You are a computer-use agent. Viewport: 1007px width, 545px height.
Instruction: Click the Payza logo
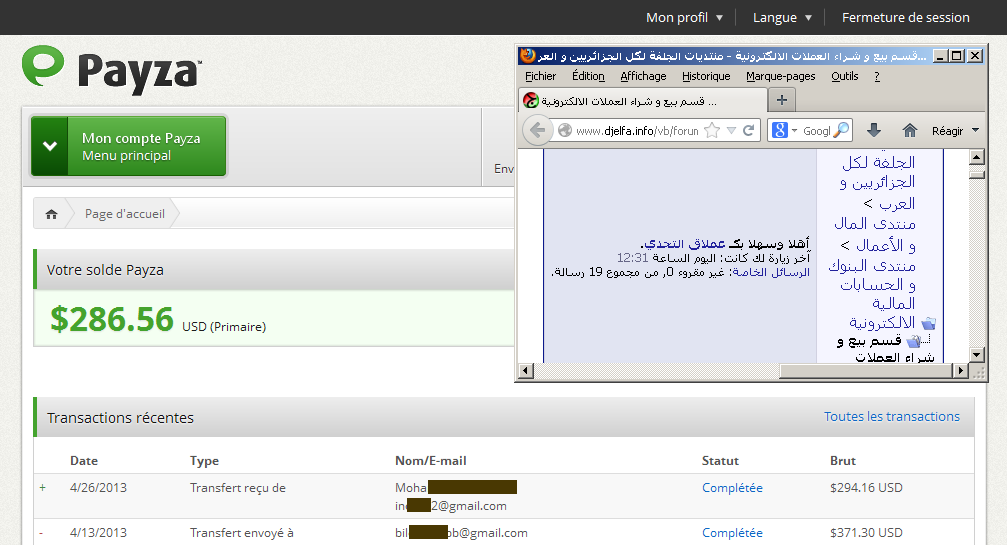[x=112, y=70]
